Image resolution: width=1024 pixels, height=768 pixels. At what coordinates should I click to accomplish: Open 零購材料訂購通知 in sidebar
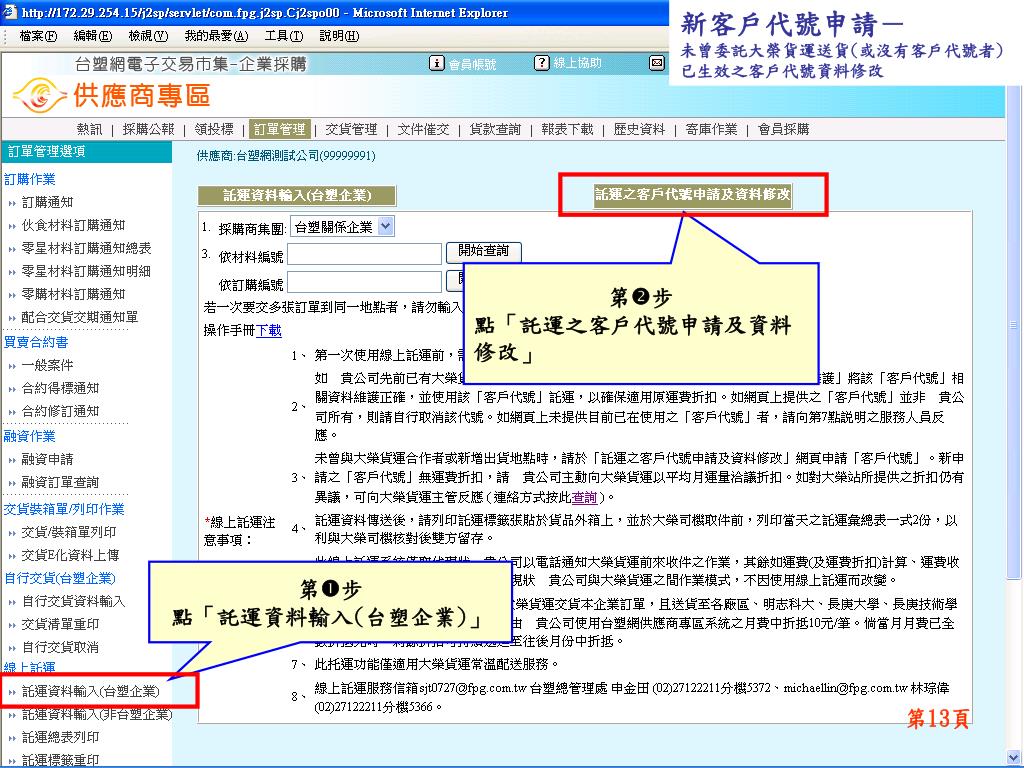pyautogui.click(x=73, y=295)
